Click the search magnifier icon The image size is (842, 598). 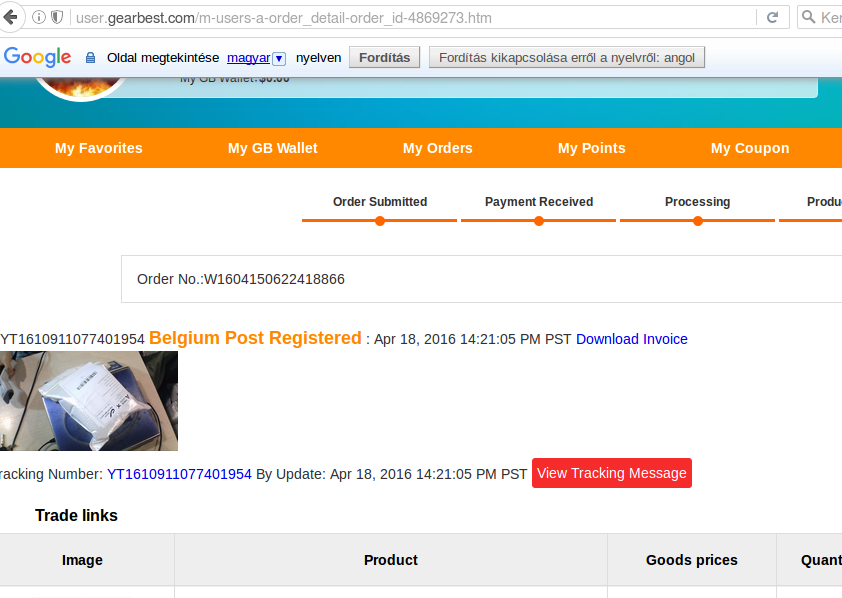pyautogui.click(x=808, y=17)
